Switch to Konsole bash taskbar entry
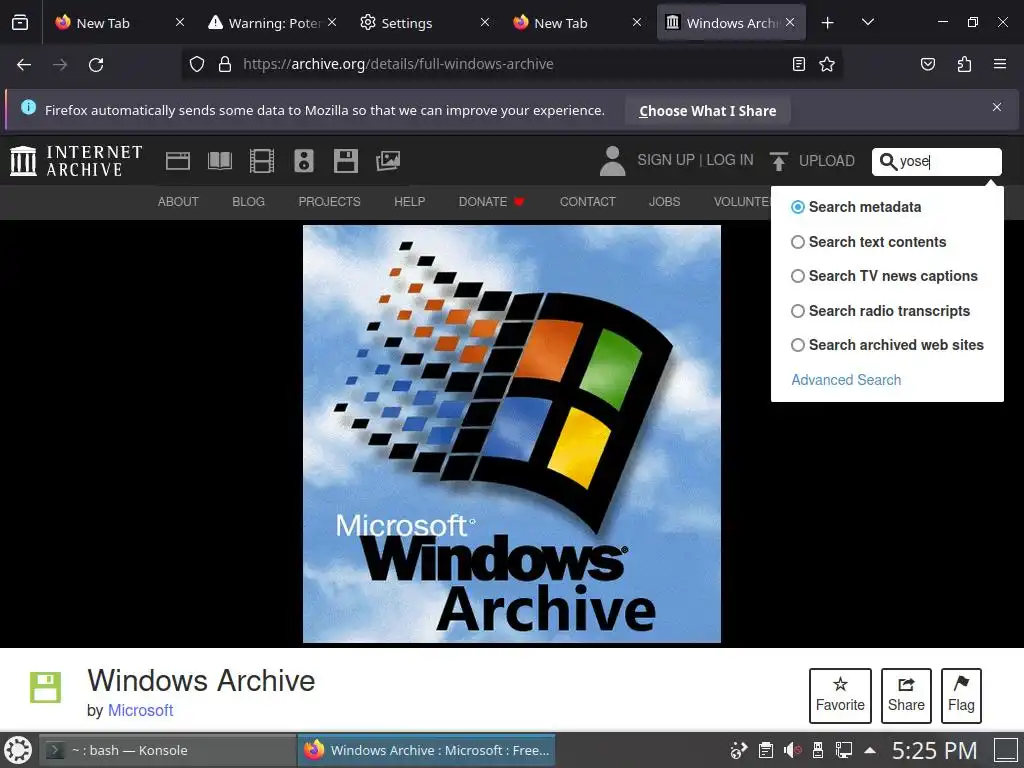 tap(168, 750)
